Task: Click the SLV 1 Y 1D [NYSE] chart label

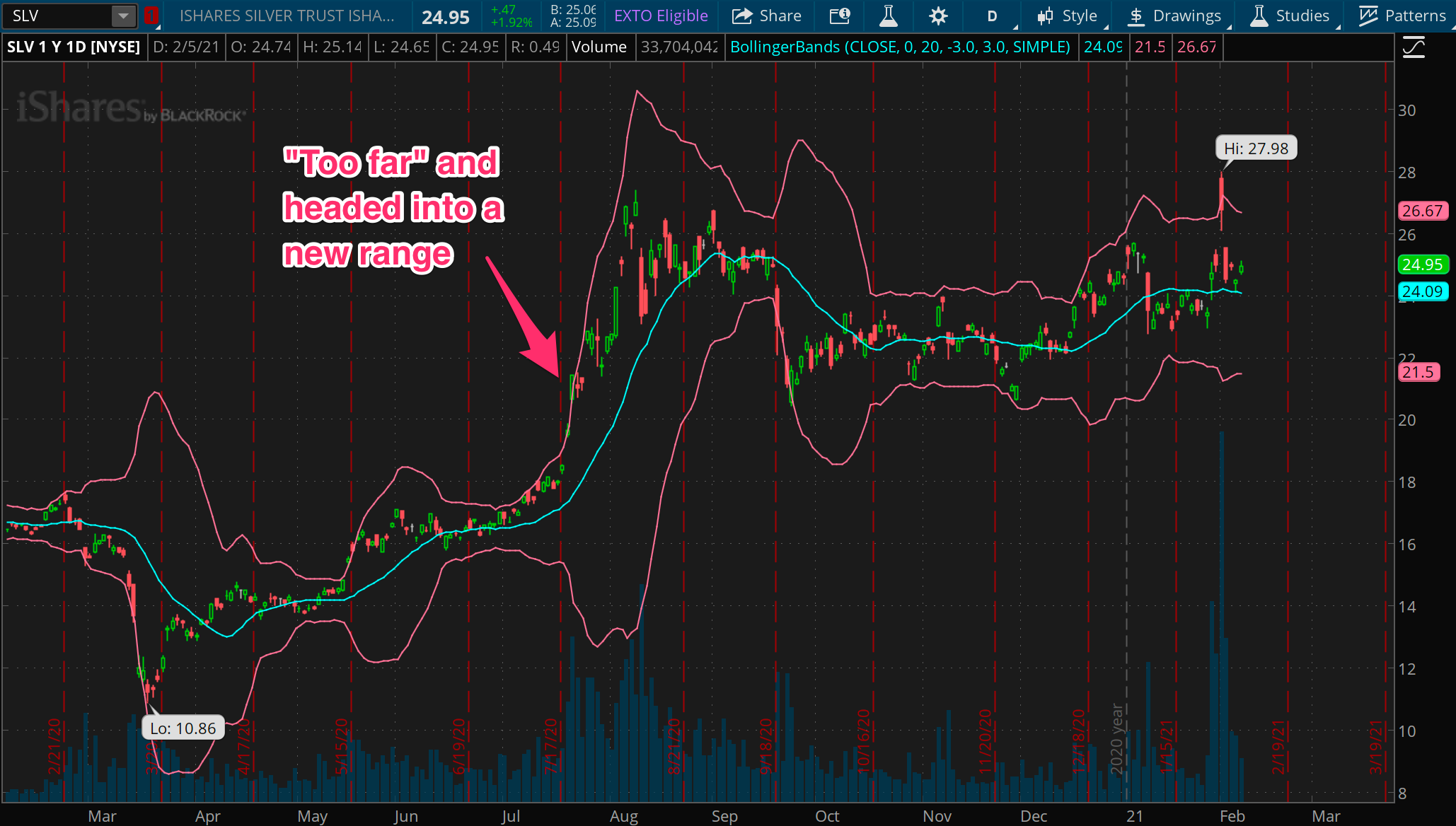Action: pos(74,47)
